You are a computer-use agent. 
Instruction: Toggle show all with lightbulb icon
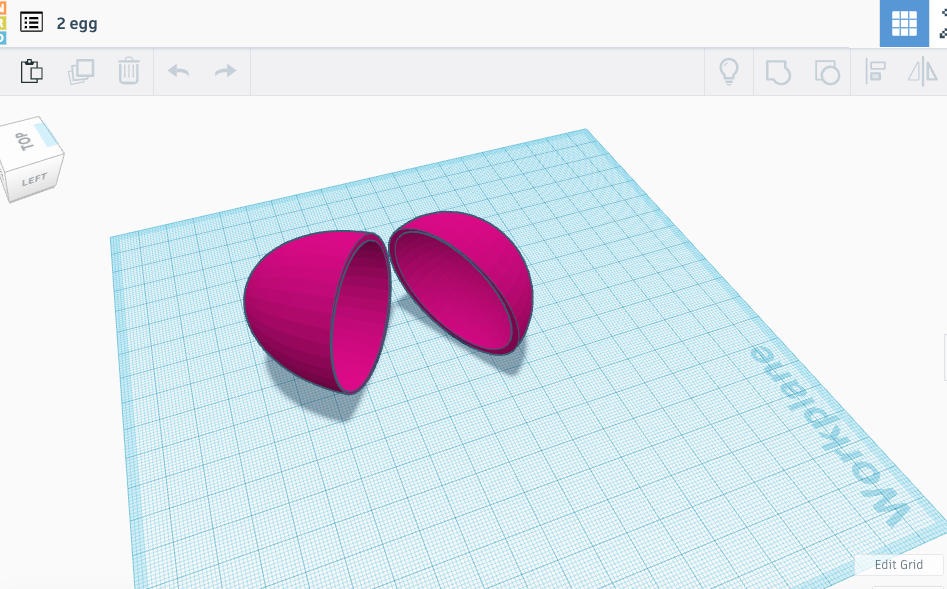[729, 71]
